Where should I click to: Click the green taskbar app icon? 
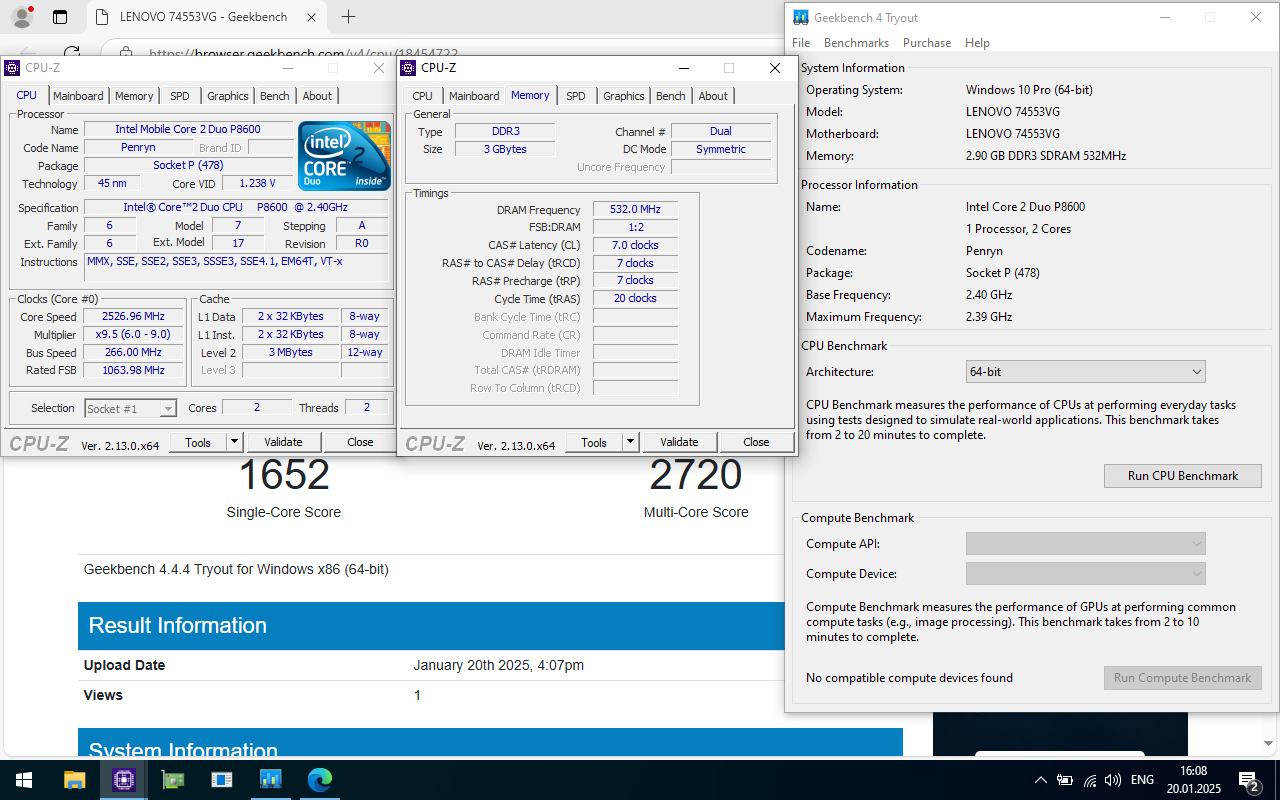tap(172, 780)
